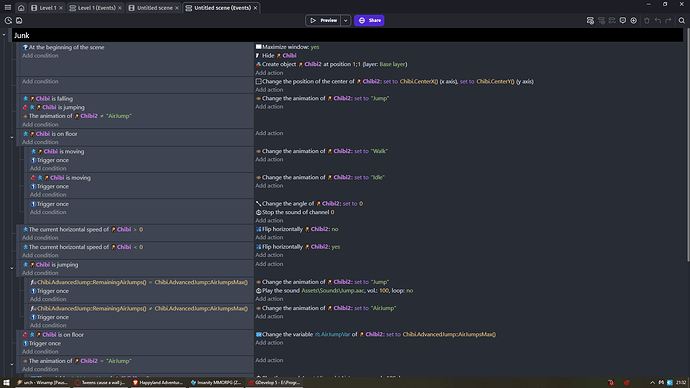Viewport: 690px width, 388px height.
Task: Click the inverted icon on 'Chibi is jumping' condition
Action: 25,107
